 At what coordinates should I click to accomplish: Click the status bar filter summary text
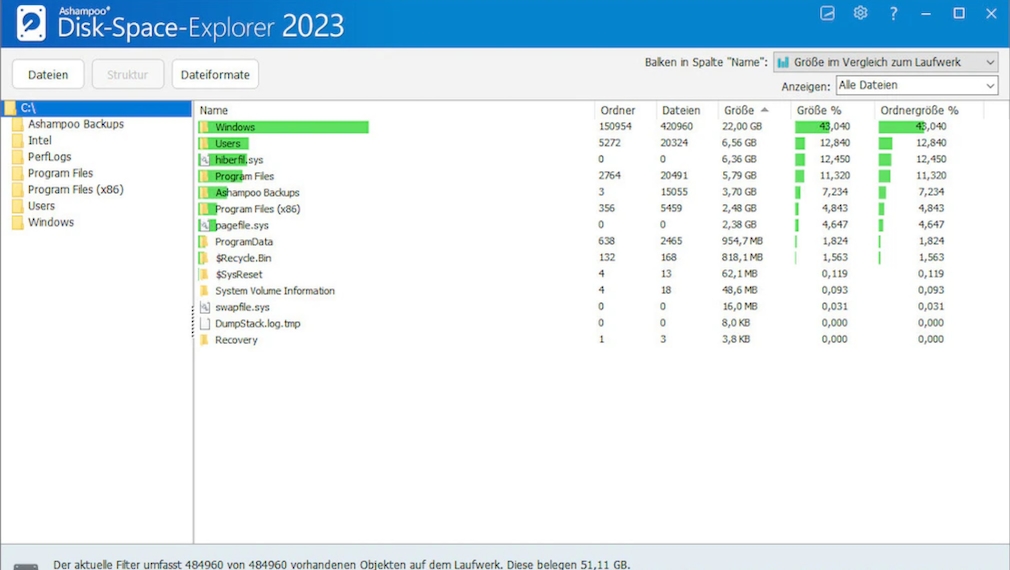coord(341,564)
